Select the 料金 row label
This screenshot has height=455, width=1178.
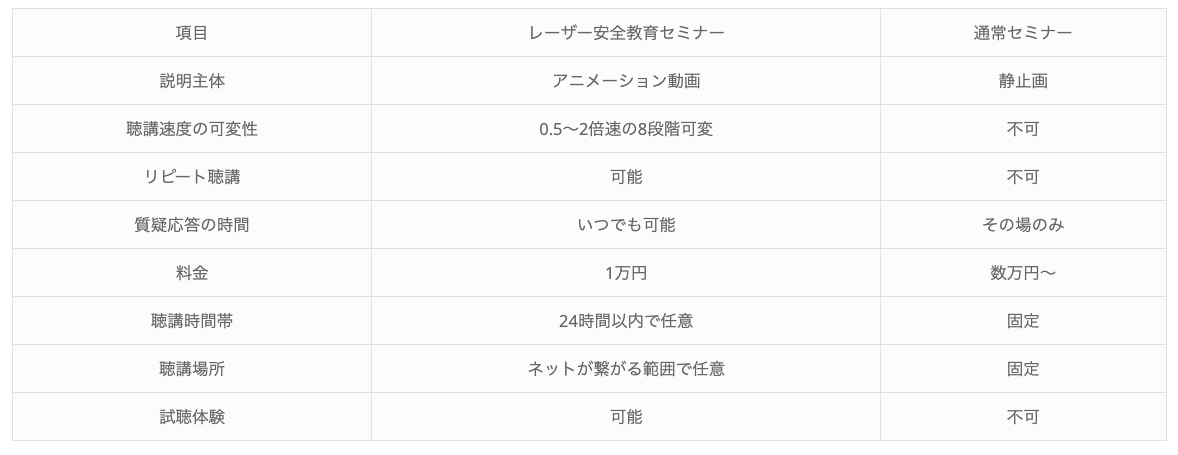point(191,273)
